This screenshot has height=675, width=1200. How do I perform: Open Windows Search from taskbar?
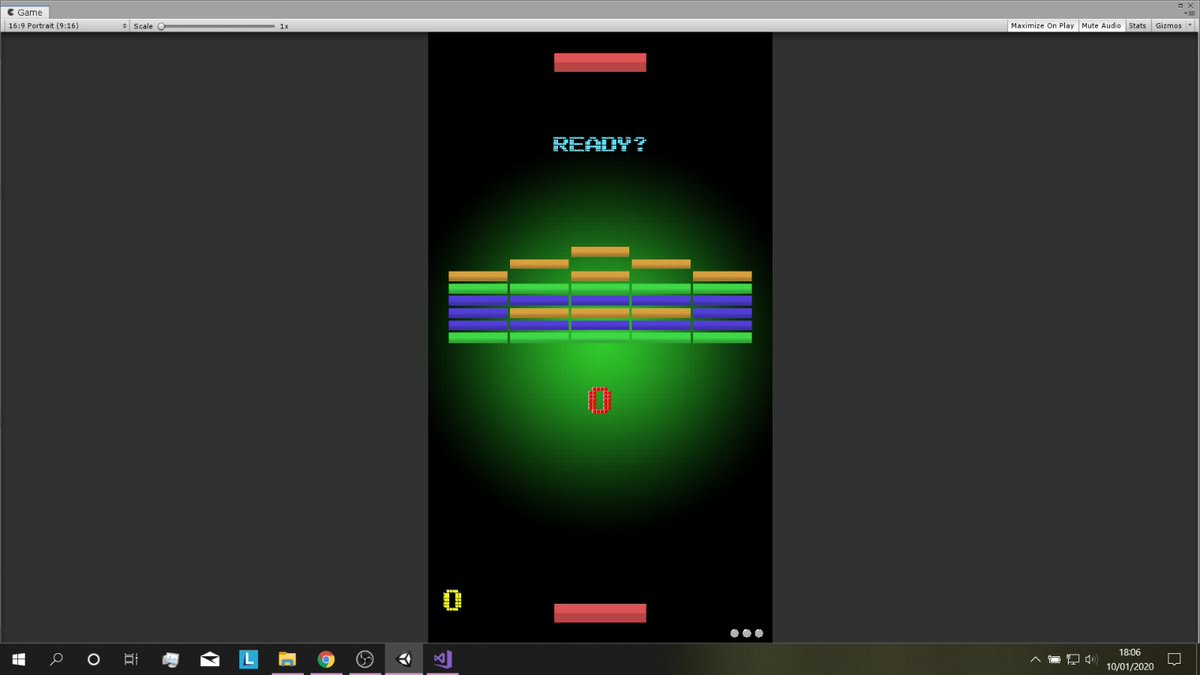[57, 659]
